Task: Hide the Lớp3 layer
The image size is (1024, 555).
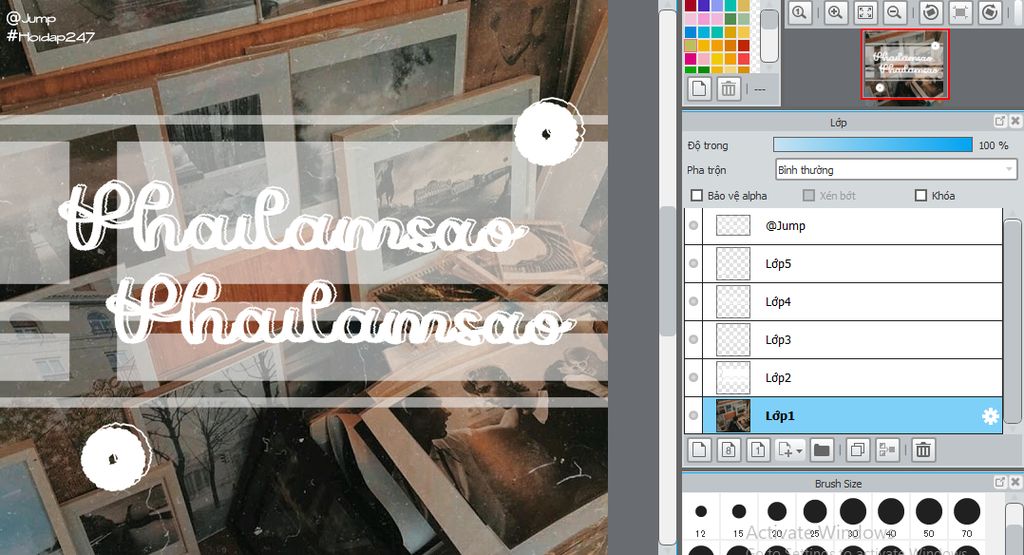Action: click(694, 340)
